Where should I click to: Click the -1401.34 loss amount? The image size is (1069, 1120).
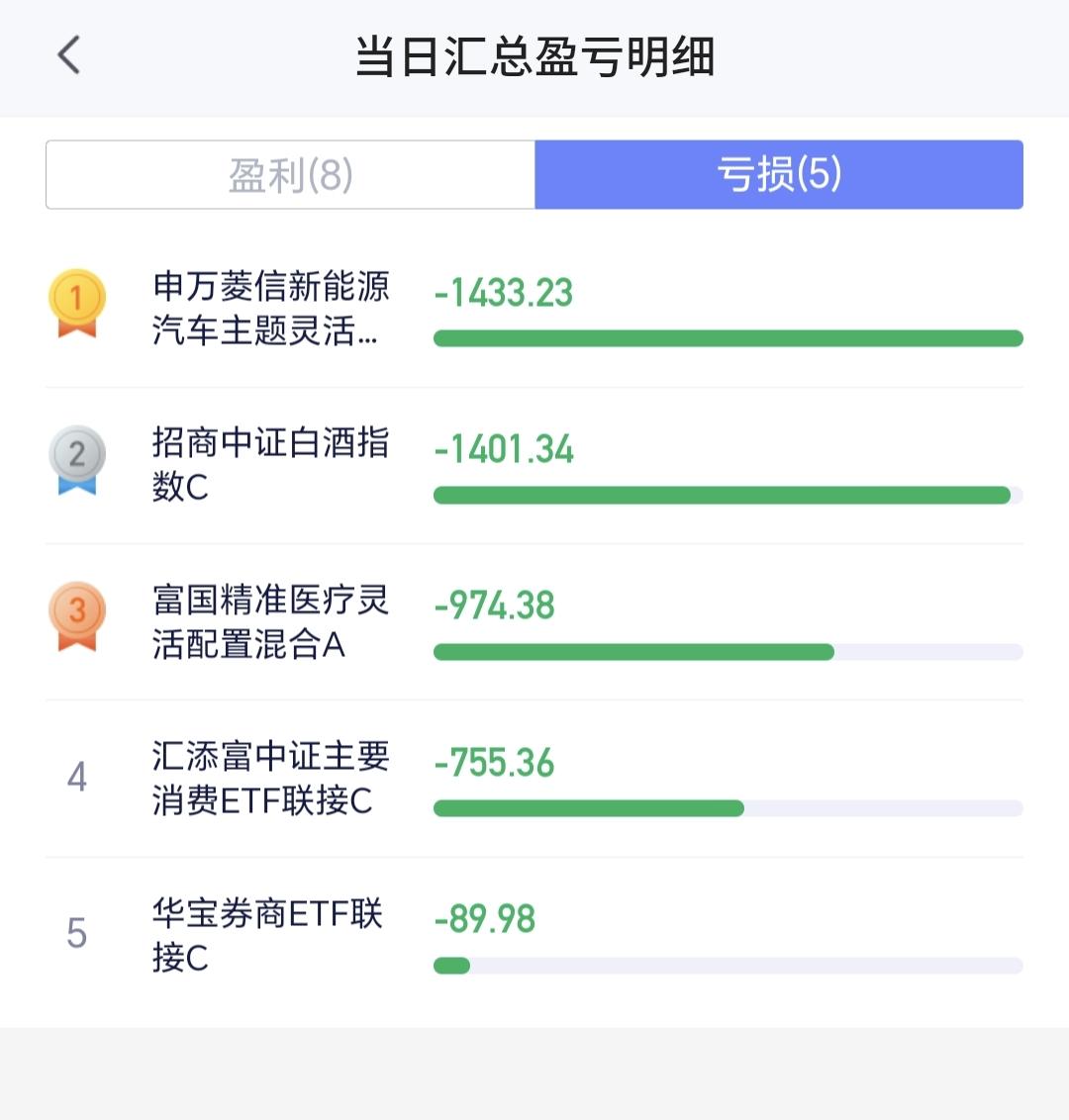click(504, 449)
